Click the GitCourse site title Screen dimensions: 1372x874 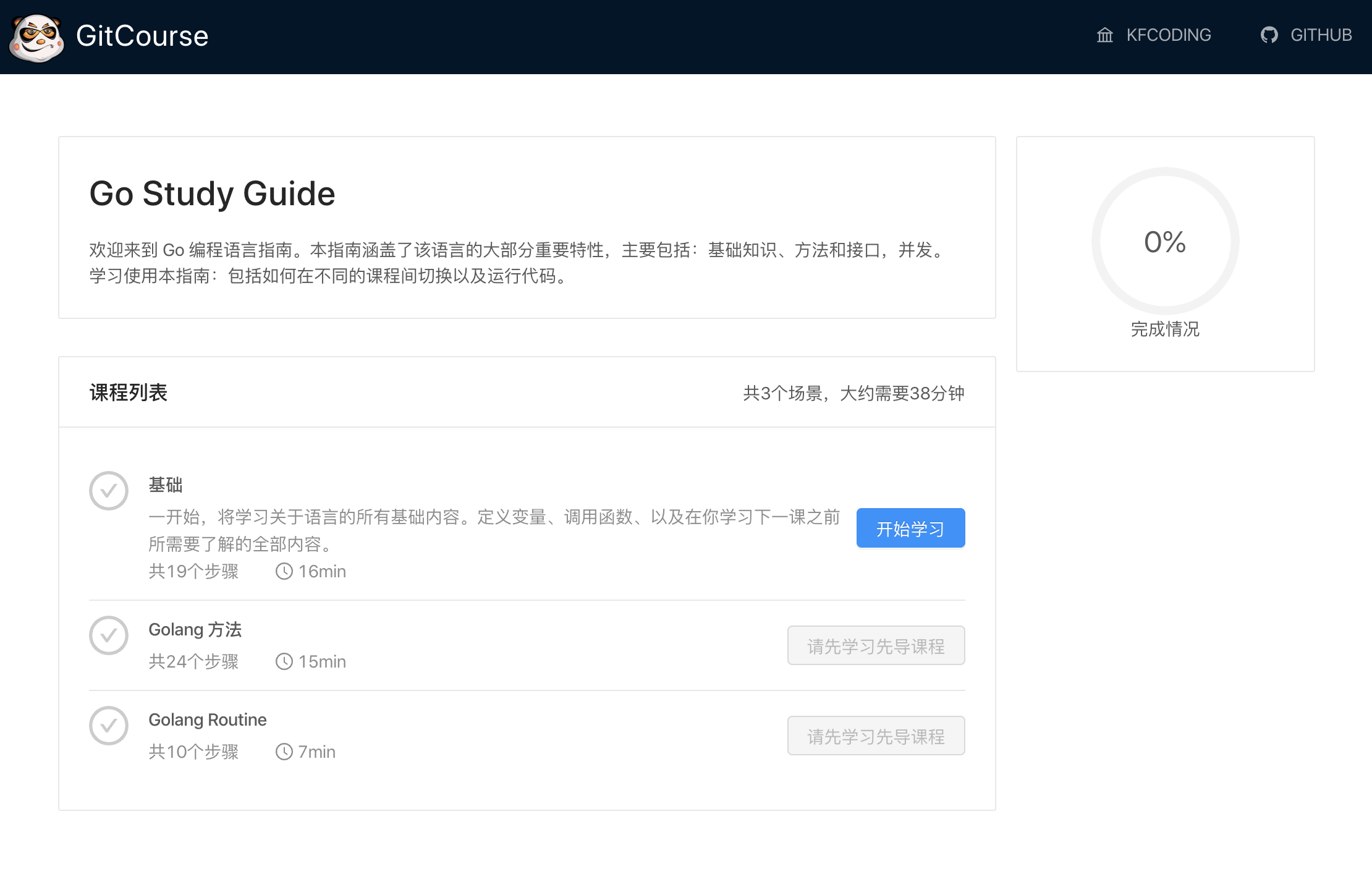(x=142, y=36)
